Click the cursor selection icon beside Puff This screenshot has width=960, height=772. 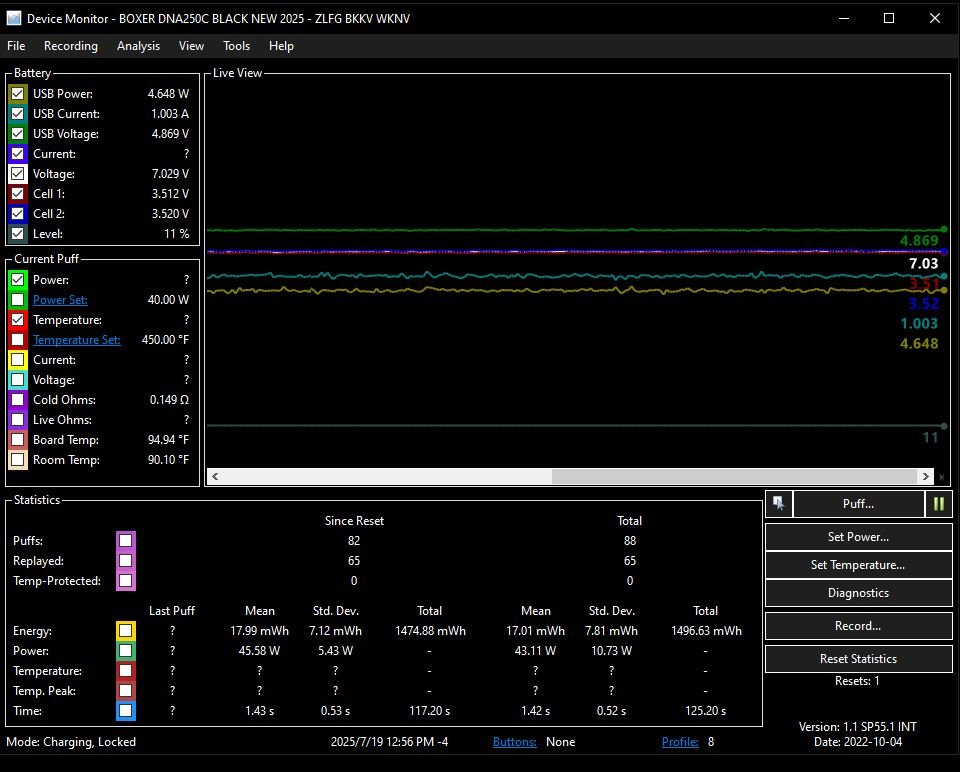(x=779, y=504)
